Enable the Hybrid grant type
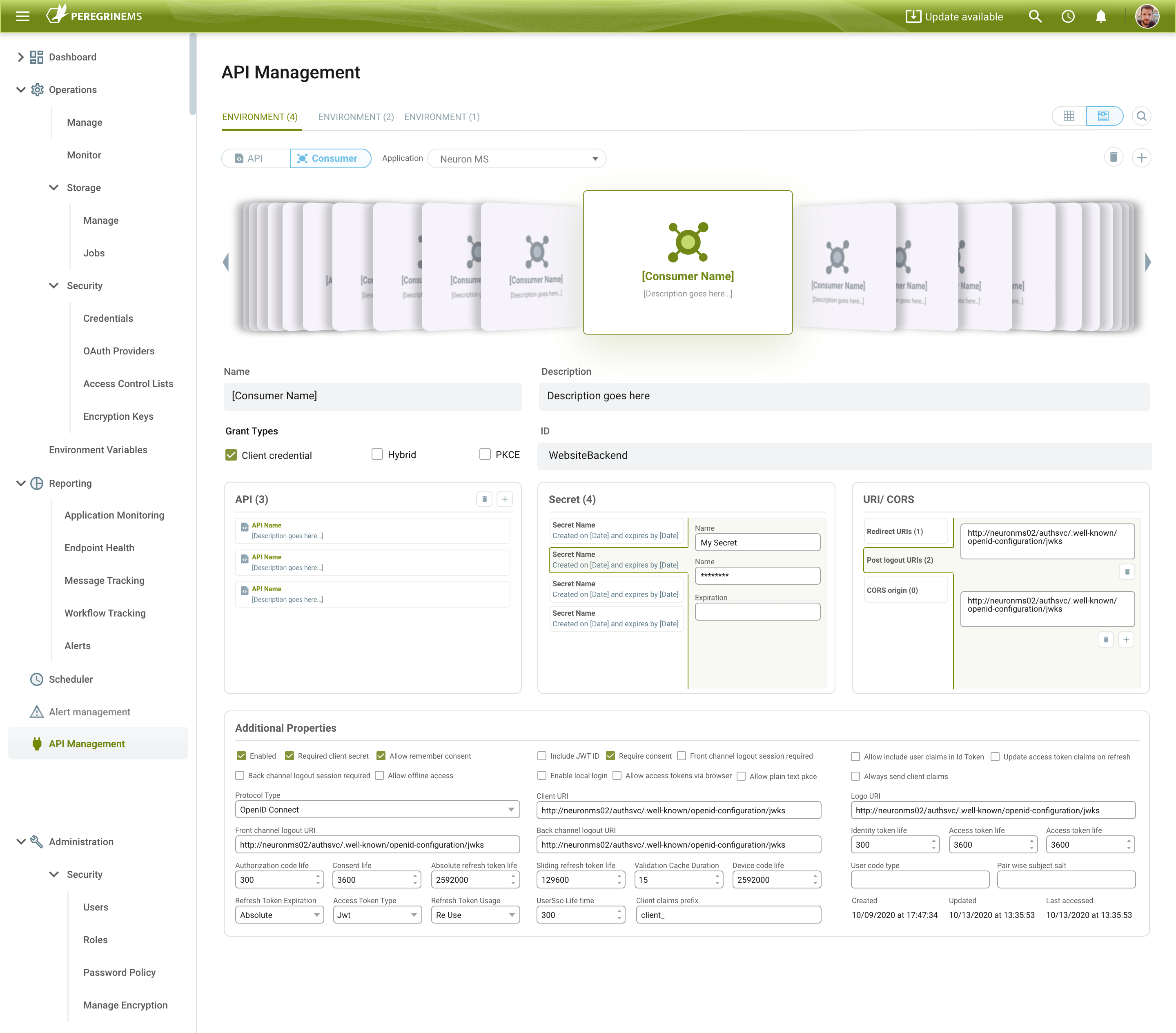 point(377,454)
